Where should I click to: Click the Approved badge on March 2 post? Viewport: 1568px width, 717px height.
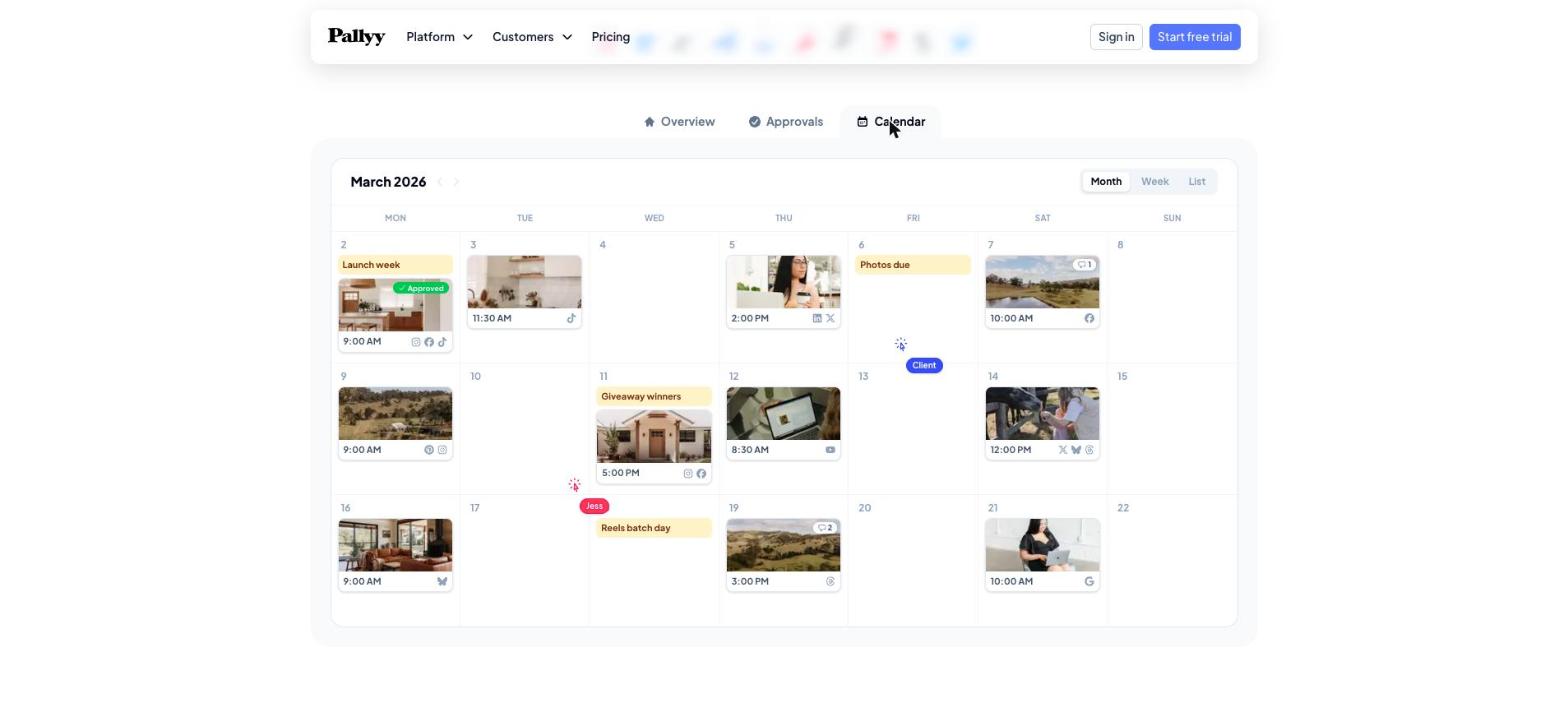(421, 288)
